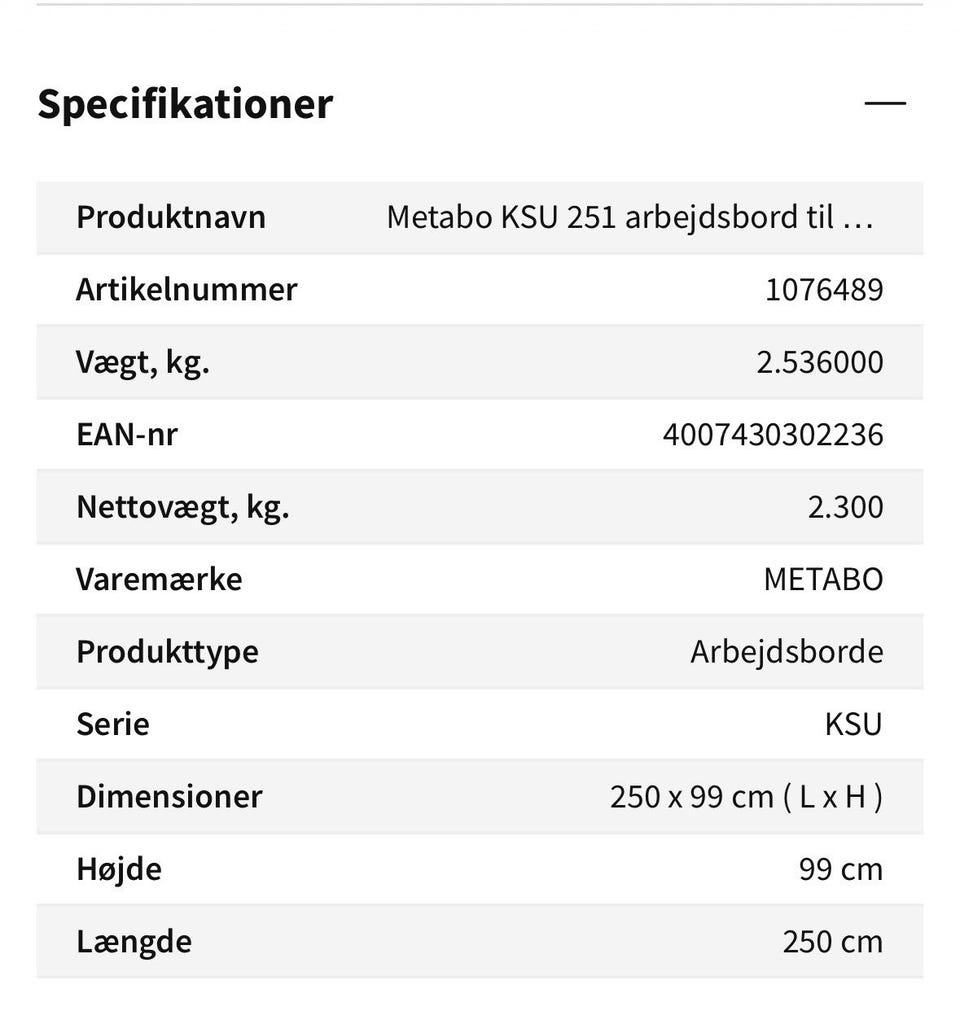This screenshot has height=1024, width=960.
Task: Click the Nettovægt, kg. label
Action: tap(183, 507)
